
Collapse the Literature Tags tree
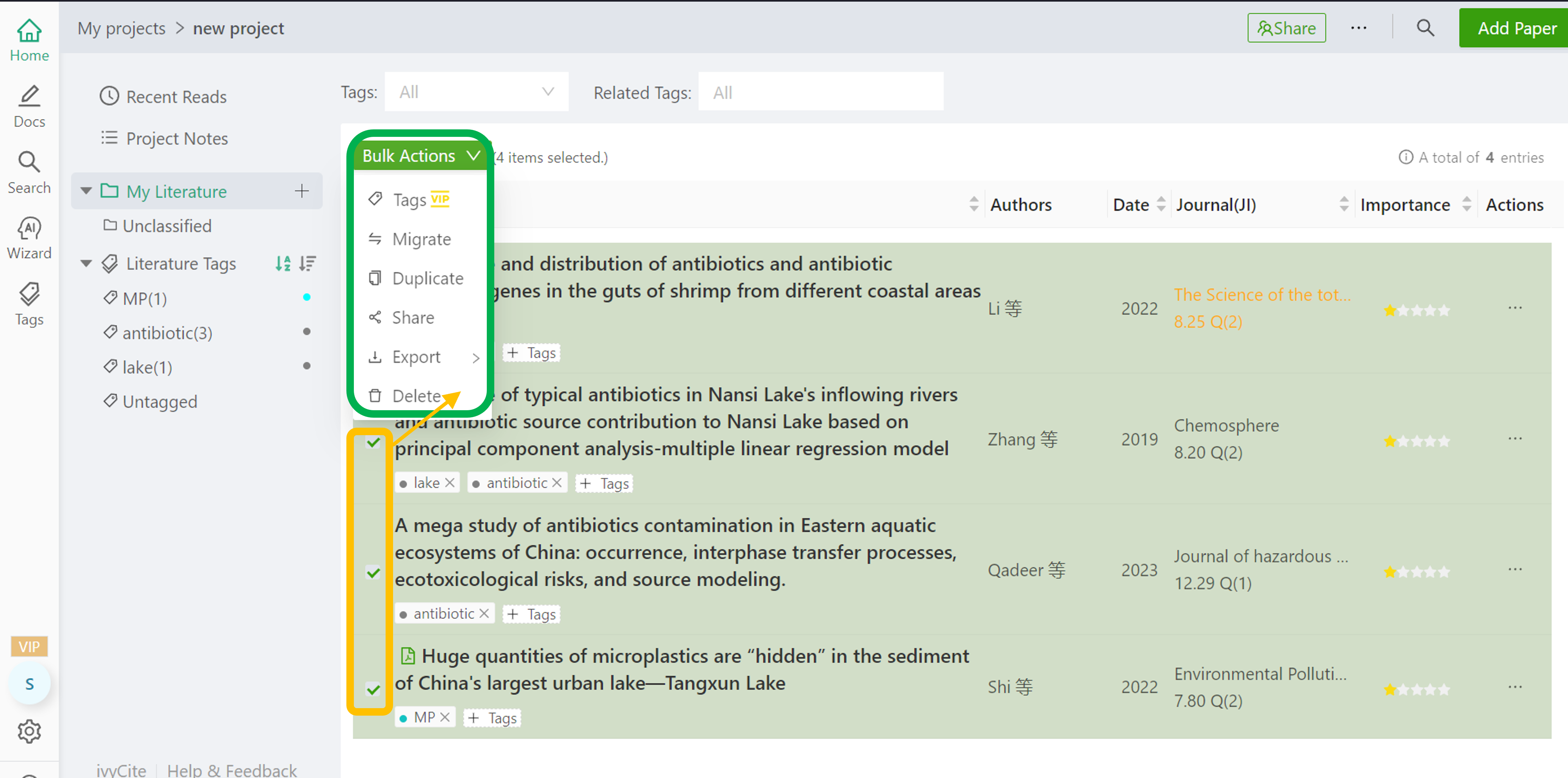[87, 264]
